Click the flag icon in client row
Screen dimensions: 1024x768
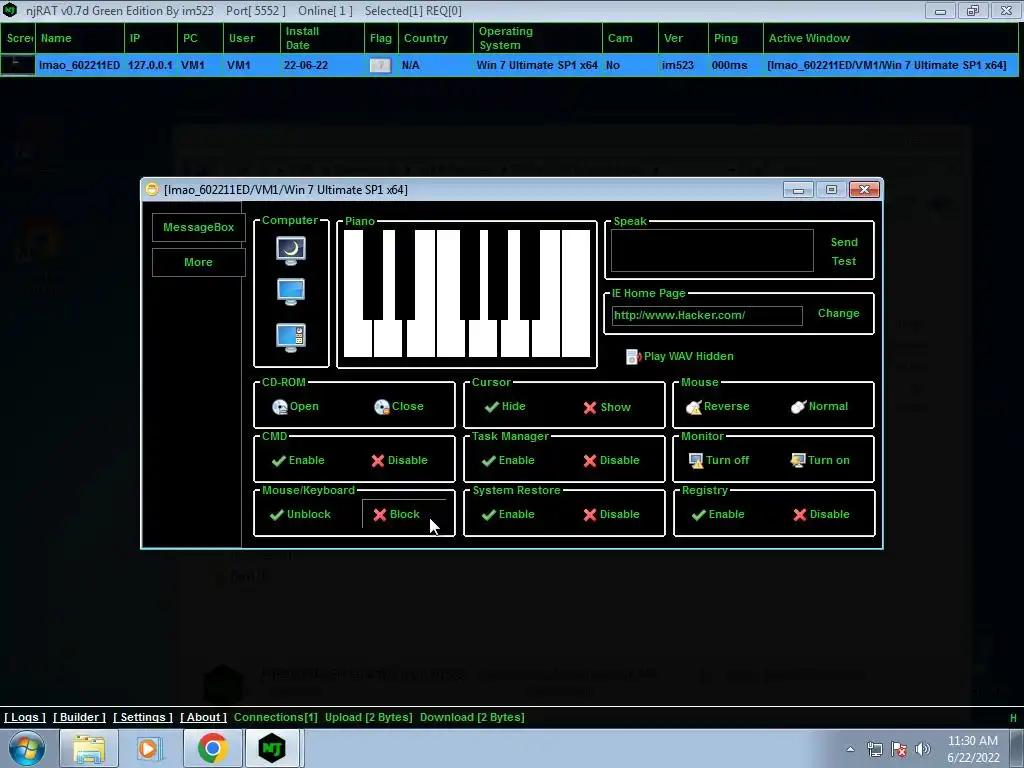[x=380, y=65]
